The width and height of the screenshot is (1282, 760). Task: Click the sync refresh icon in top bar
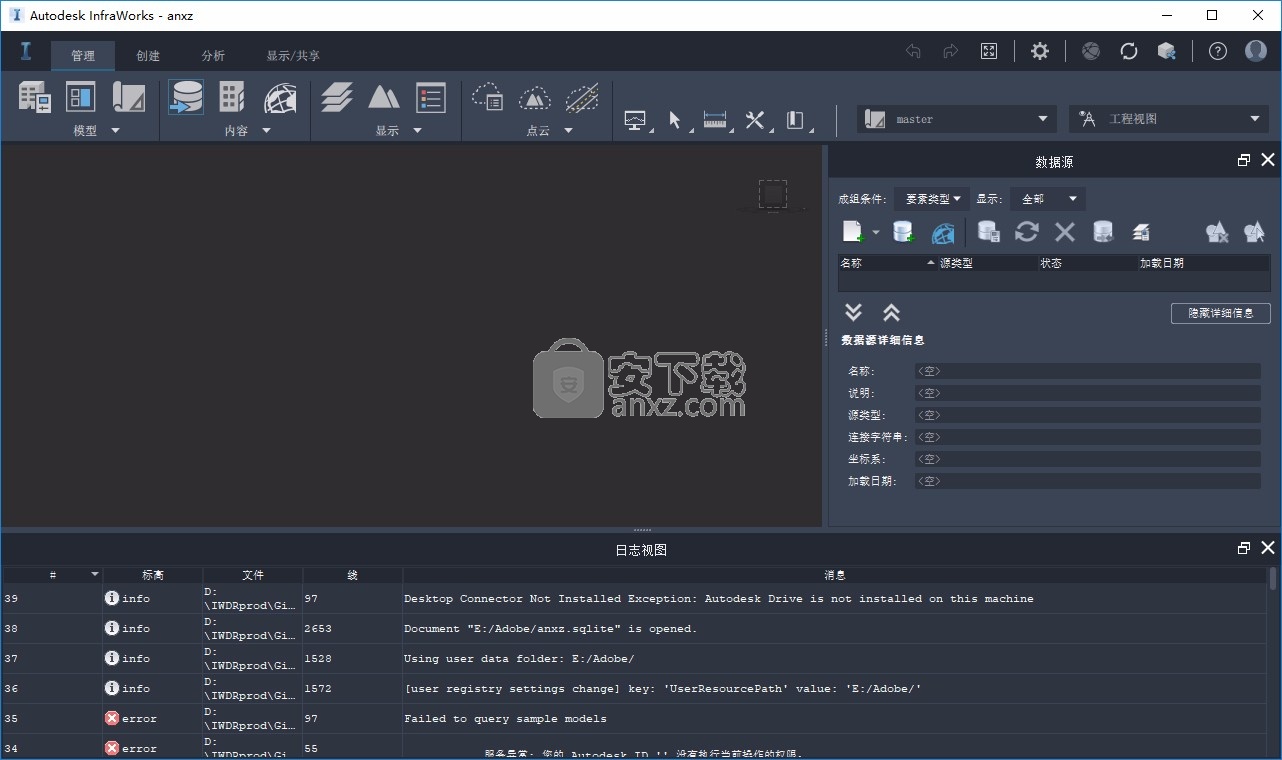click(x=1129, y=51)
